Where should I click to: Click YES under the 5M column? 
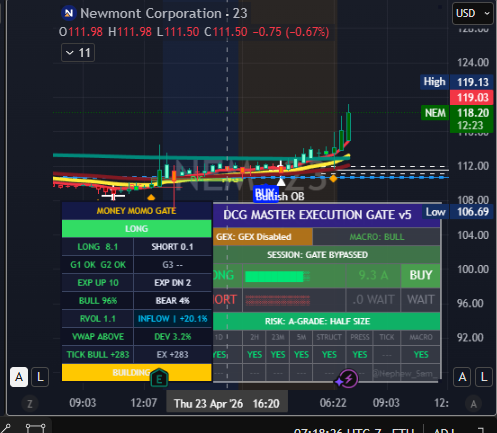tap(301, 355)
